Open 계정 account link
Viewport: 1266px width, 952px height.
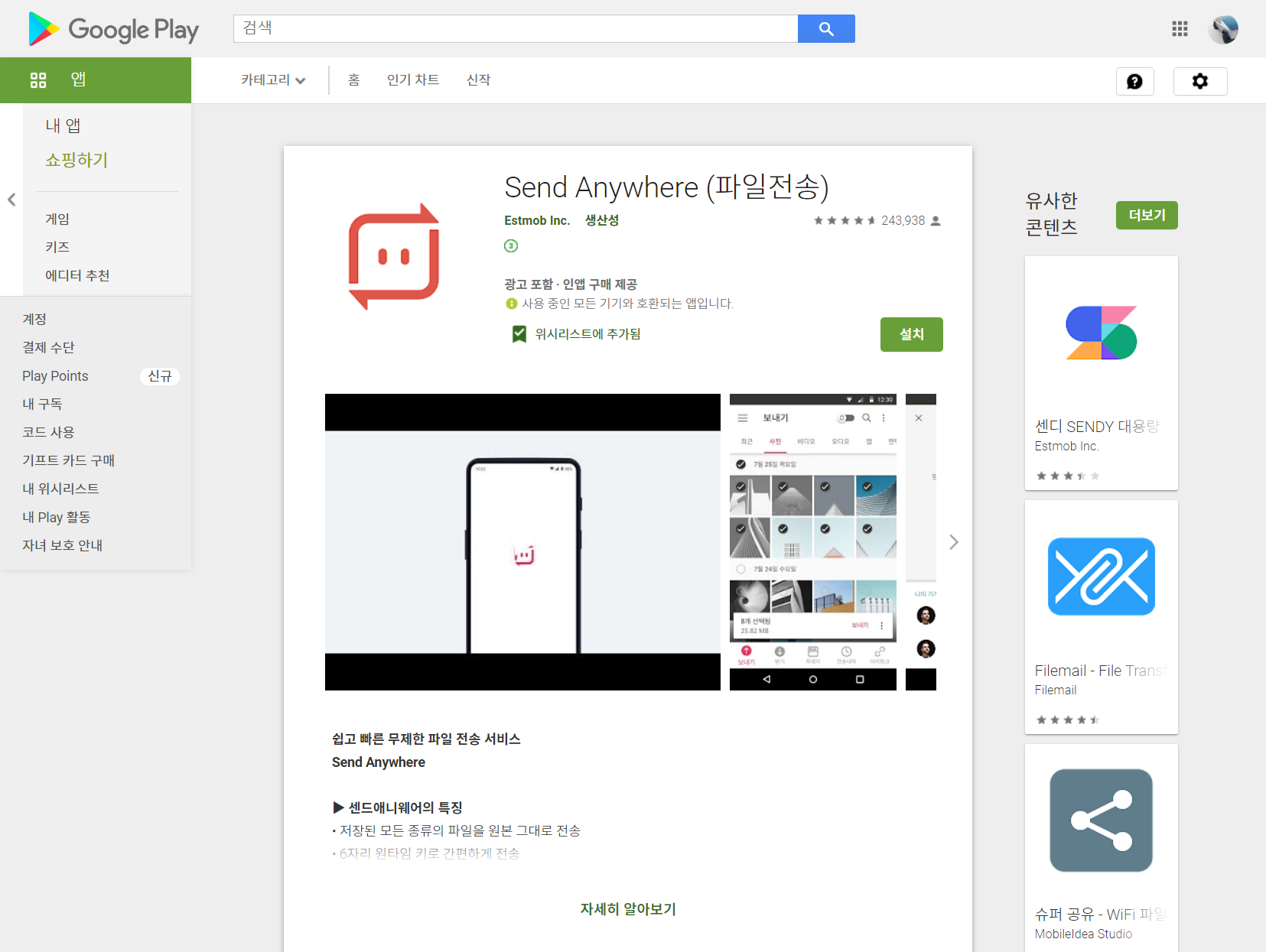(x=34, y=319)
